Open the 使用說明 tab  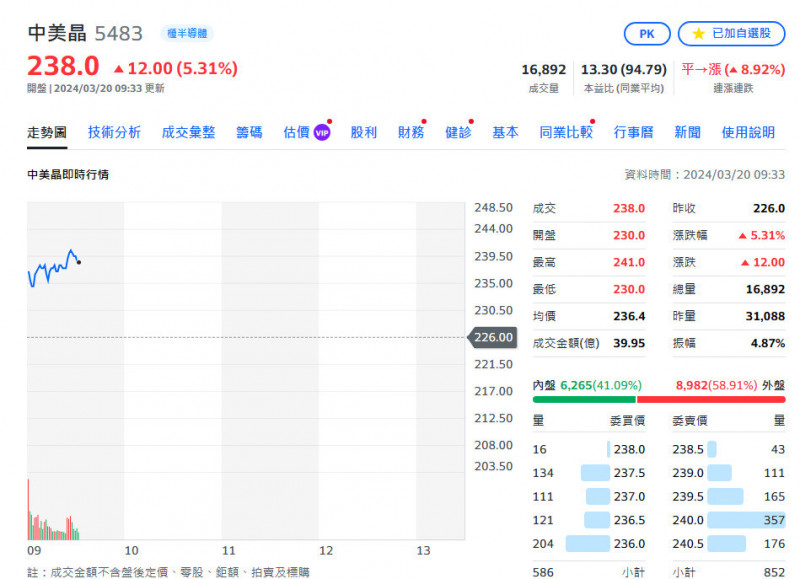pyautogui.click(x=748, y=133)
